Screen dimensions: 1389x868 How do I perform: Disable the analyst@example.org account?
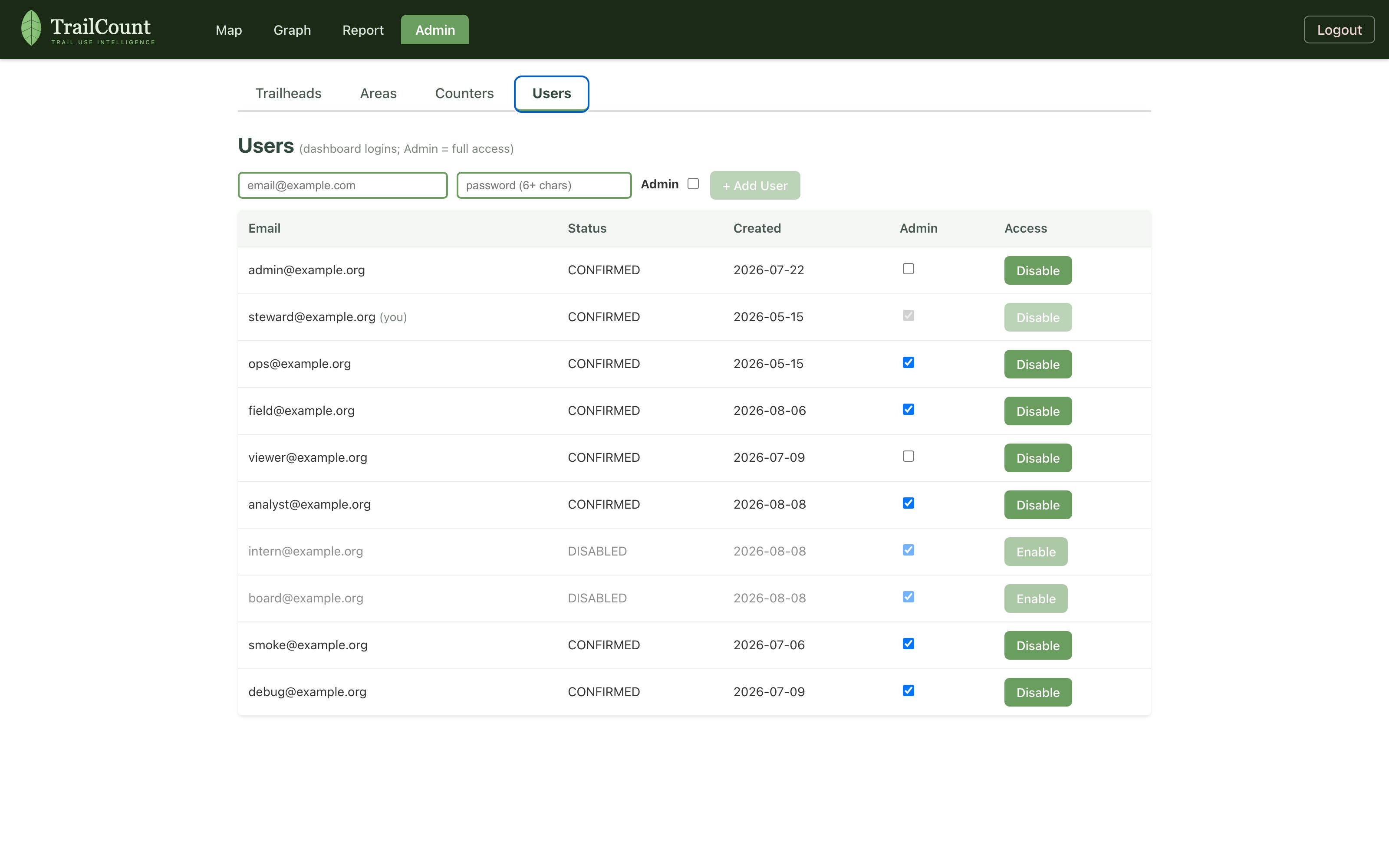click(1038, 505)
